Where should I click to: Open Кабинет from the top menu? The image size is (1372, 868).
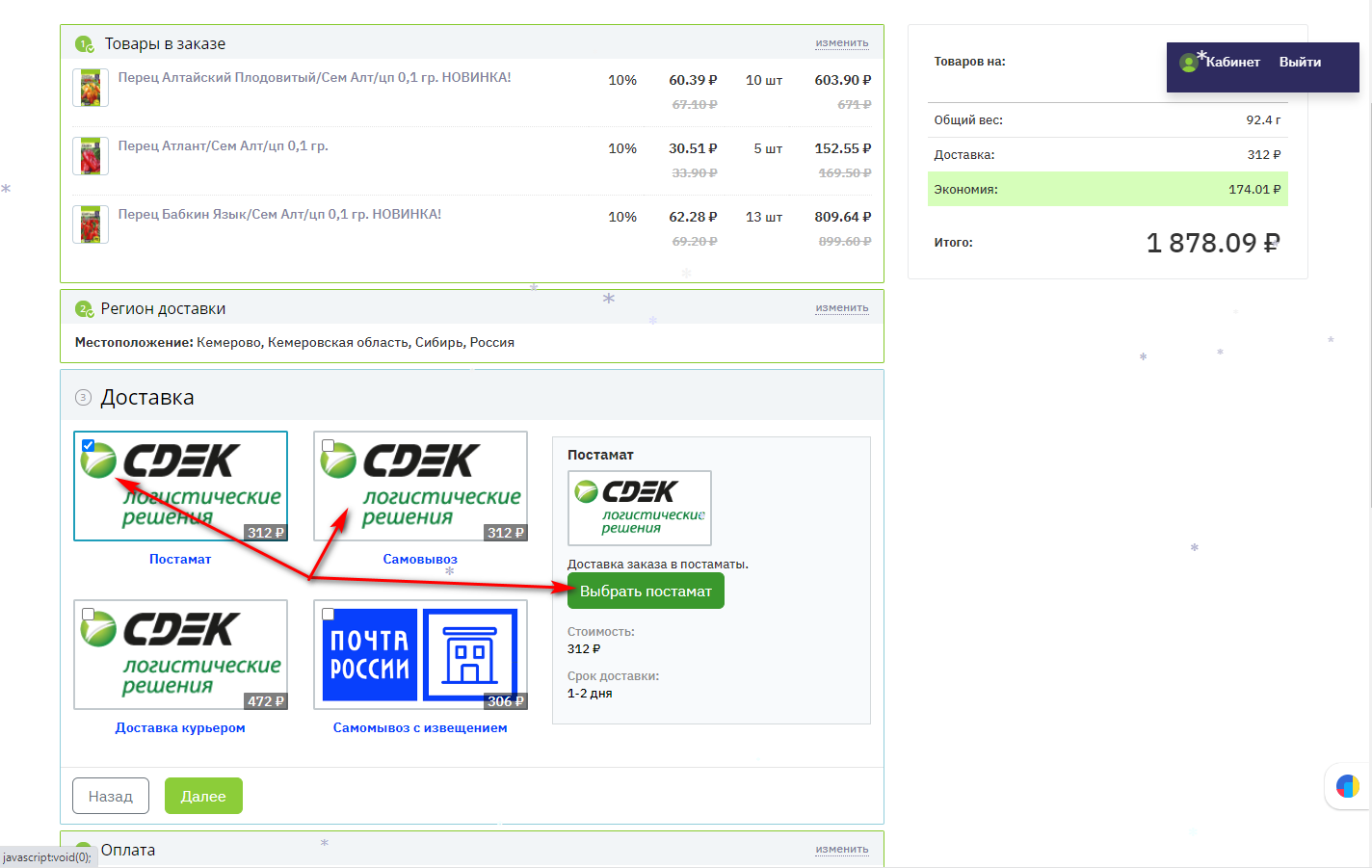pos(1232,63)
